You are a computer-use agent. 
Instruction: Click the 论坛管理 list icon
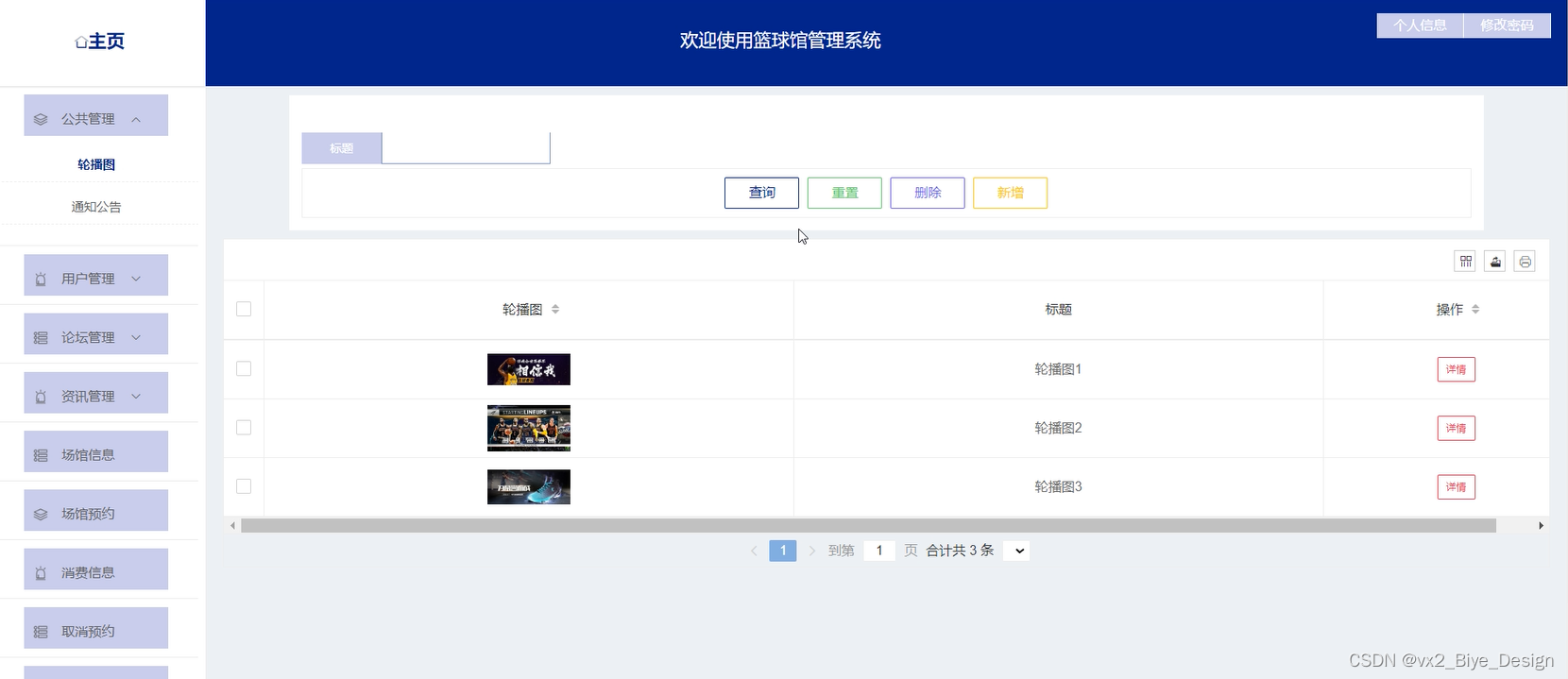coord(41,338)
